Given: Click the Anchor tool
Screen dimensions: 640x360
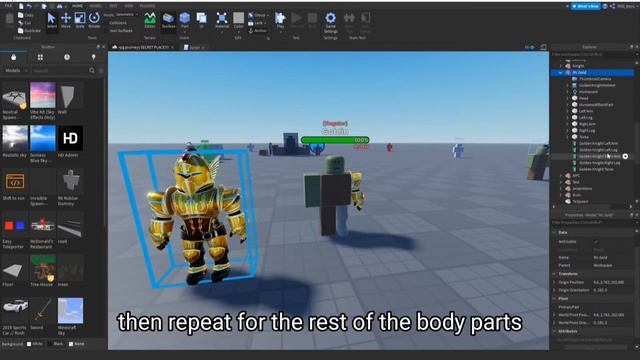Looking at the screenshot, I should click(x=258, y=31).
